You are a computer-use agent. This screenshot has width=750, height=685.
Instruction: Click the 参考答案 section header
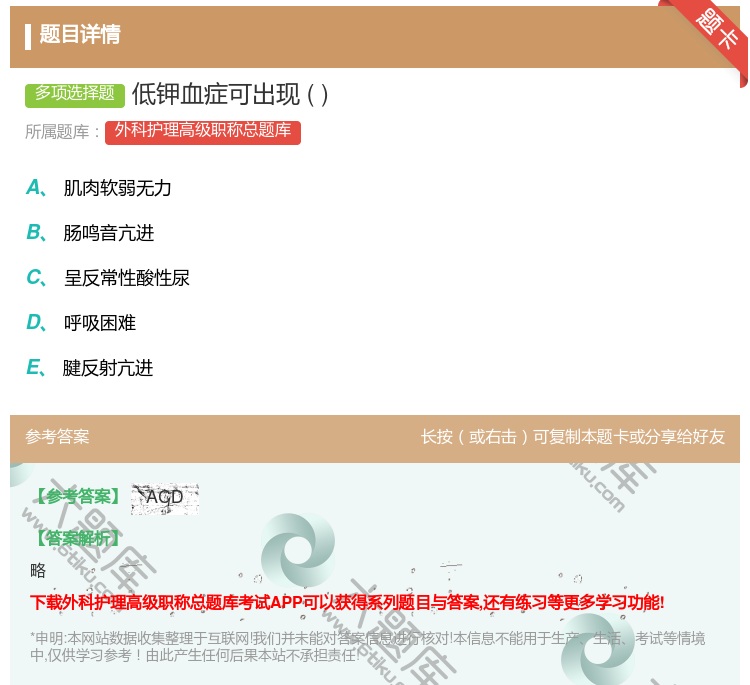coord(57,437)
